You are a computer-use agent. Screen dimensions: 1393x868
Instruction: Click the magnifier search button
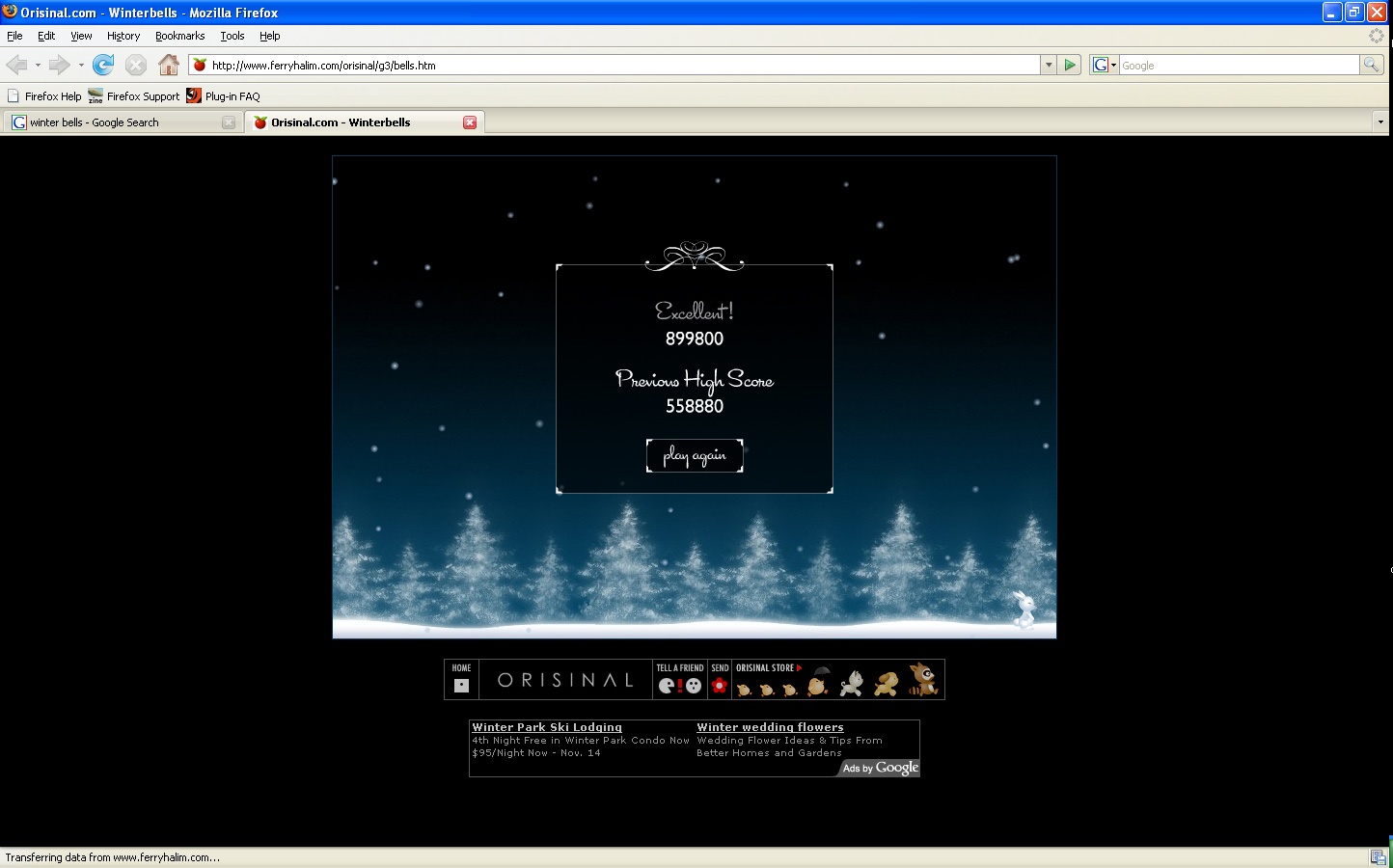(x=1371, y=65)
